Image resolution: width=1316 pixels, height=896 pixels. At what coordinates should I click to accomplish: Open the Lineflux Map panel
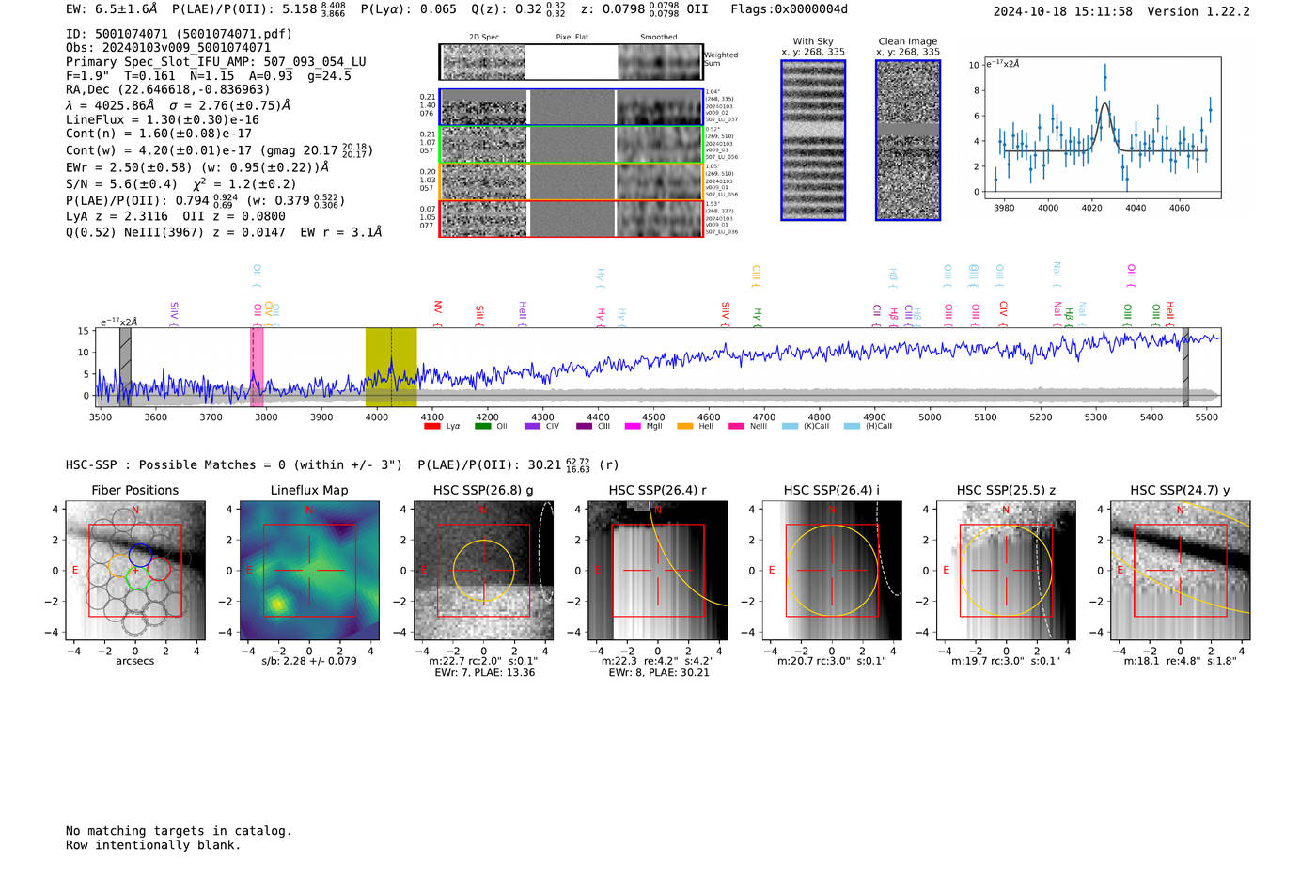point(309,570)
